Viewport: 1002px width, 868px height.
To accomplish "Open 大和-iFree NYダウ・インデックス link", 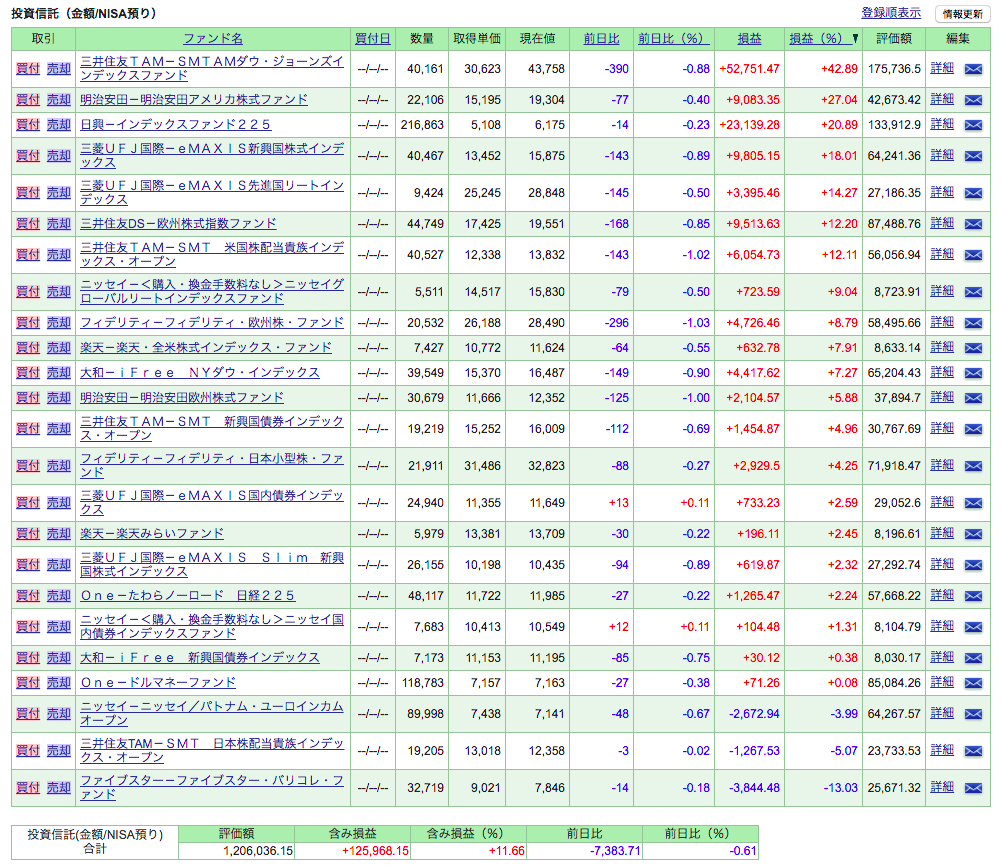I will [x=199, y=373].
